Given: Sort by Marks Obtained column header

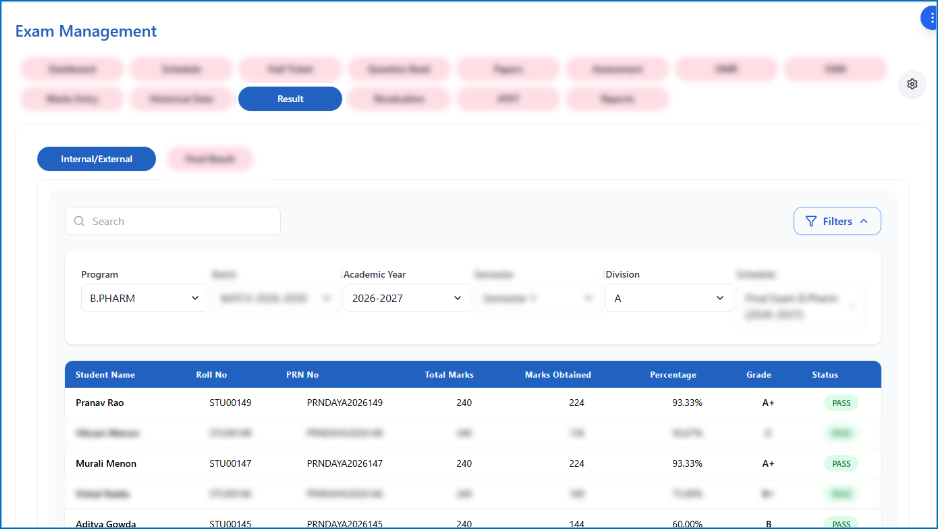Looking at the screenshot, I should tap(558, 374).
